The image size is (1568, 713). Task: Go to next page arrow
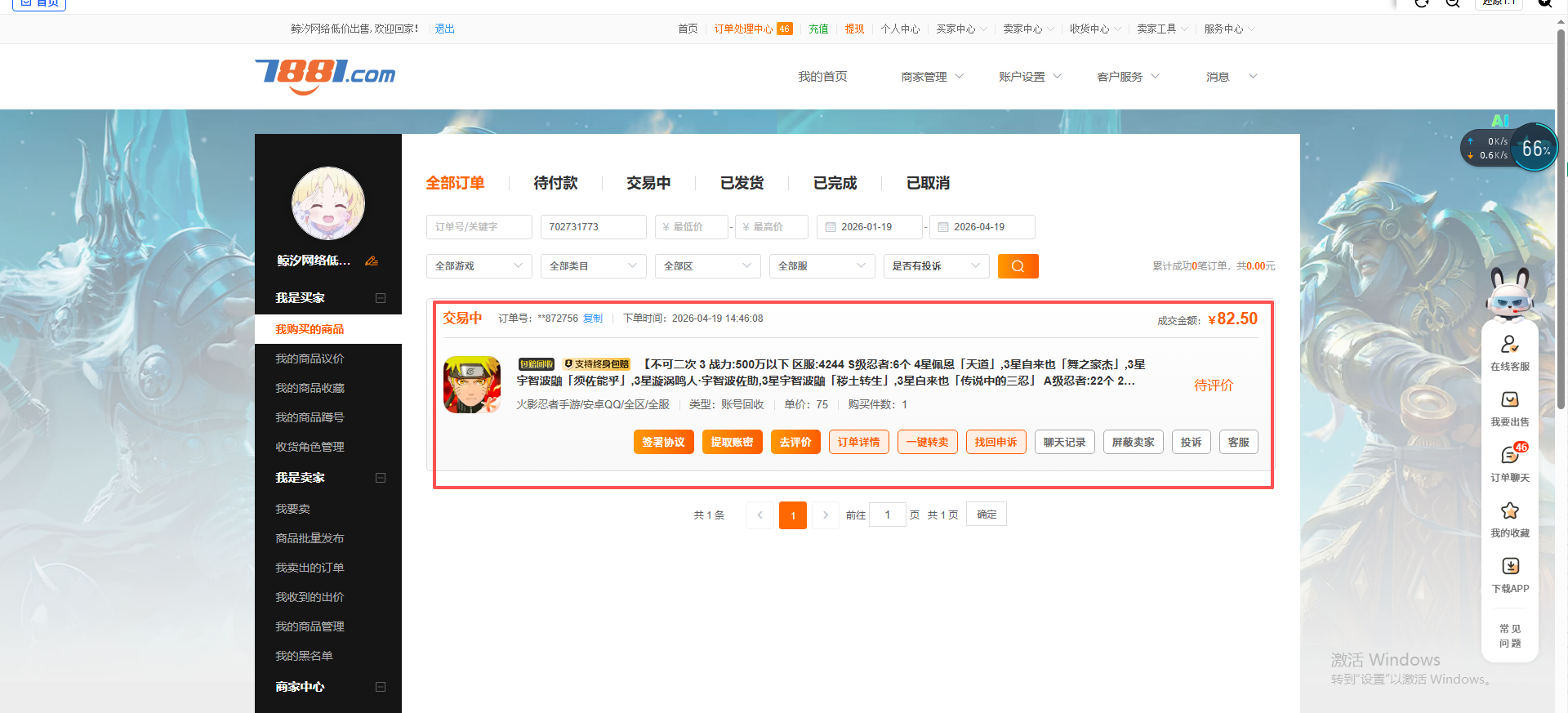(x=826, y=515)
